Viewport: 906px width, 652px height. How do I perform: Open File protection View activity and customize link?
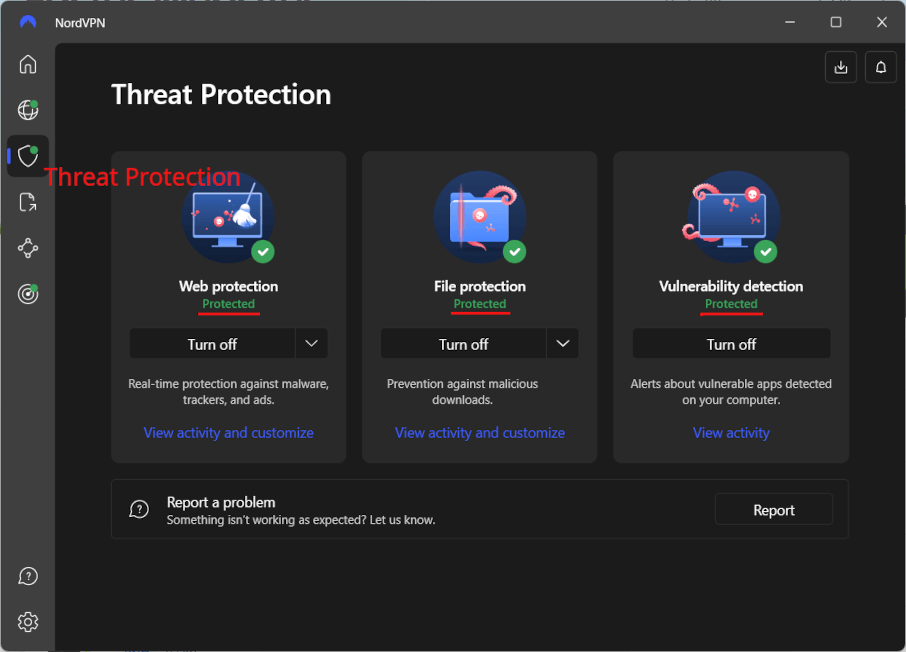(x=480, y=433)
